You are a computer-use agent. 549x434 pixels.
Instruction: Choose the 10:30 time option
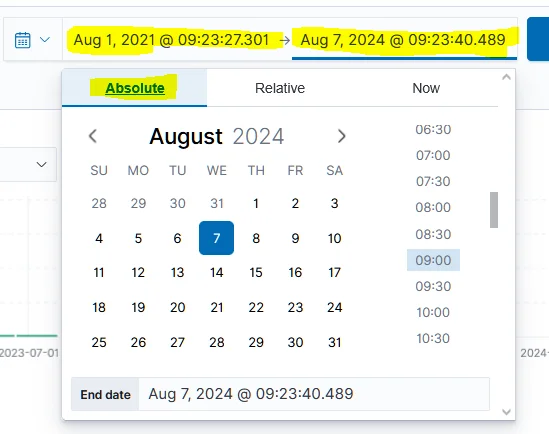[433, 338]
